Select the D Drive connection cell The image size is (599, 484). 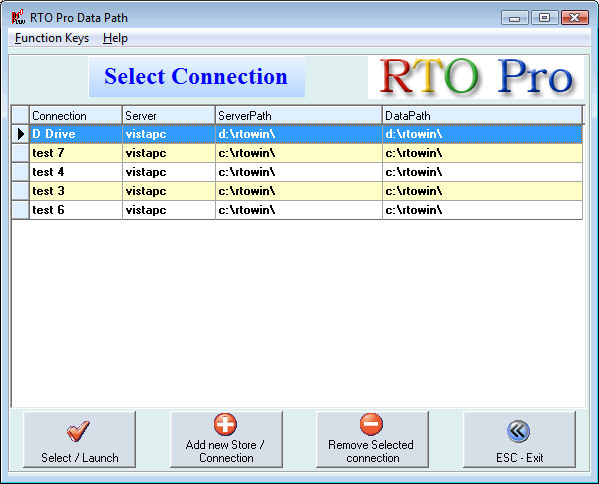click(76, 134)
